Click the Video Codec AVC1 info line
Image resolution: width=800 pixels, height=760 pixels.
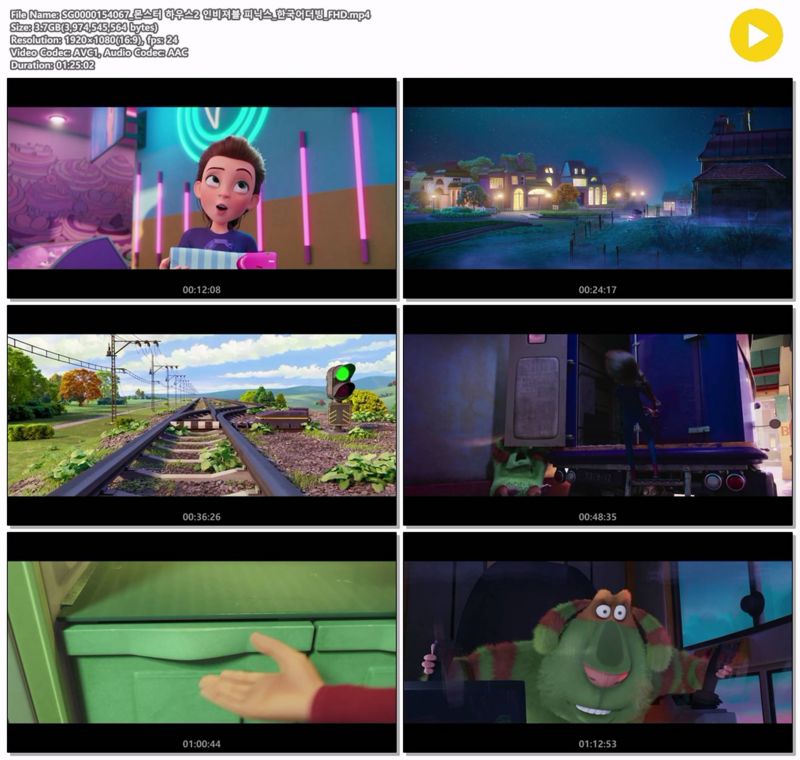pyautogui.click(x=98, y=52)
